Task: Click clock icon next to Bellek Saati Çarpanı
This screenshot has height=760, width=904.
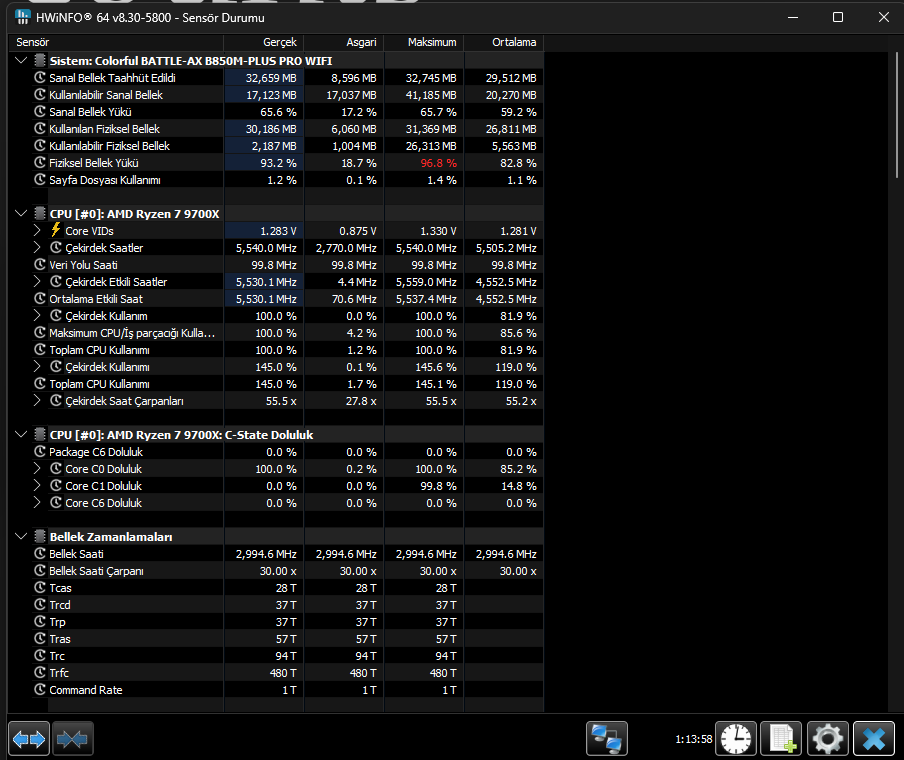Action: point(40,570)
